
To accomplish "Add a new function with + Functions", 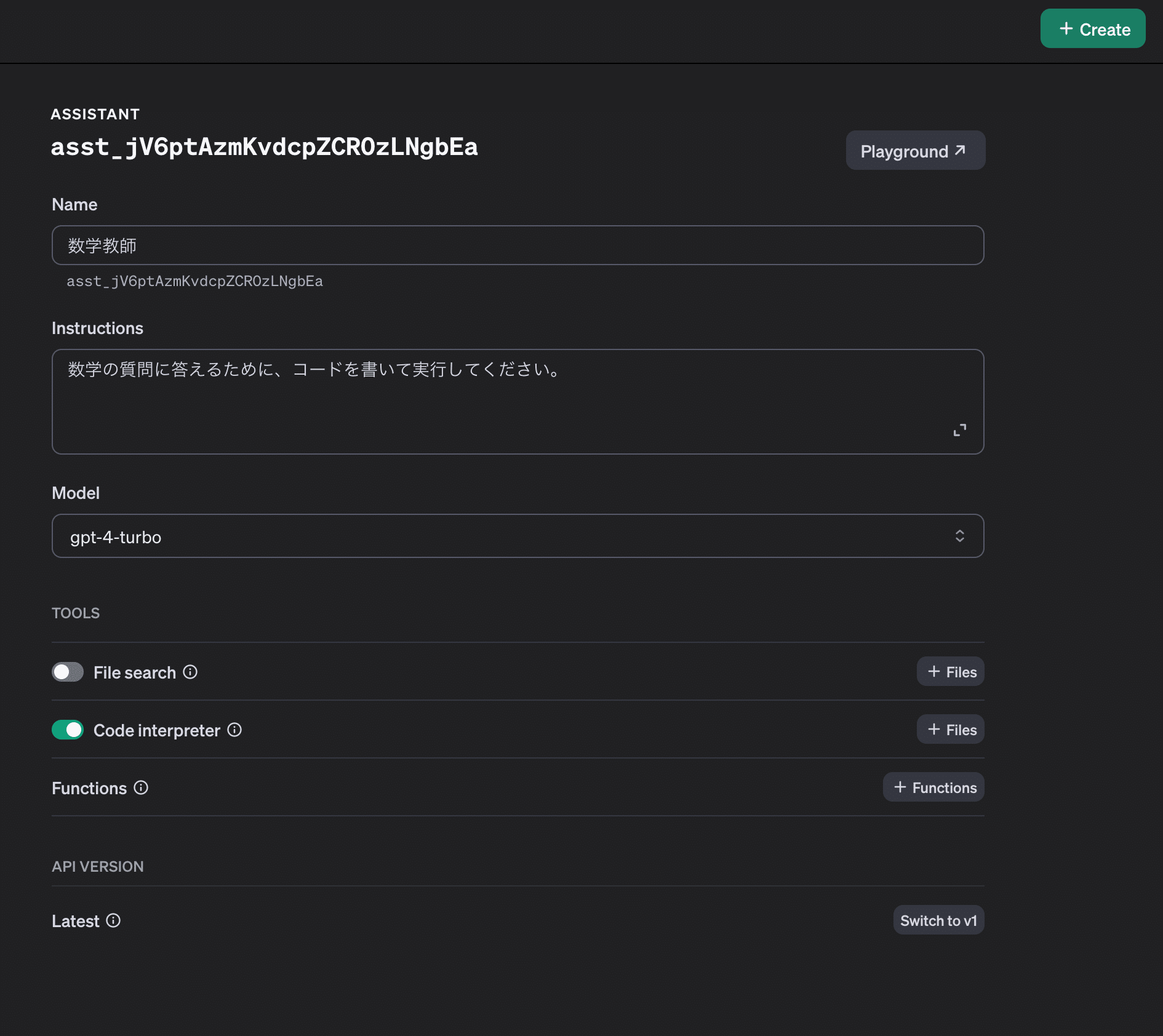I will pyautogui.click(x=933, y=787).
